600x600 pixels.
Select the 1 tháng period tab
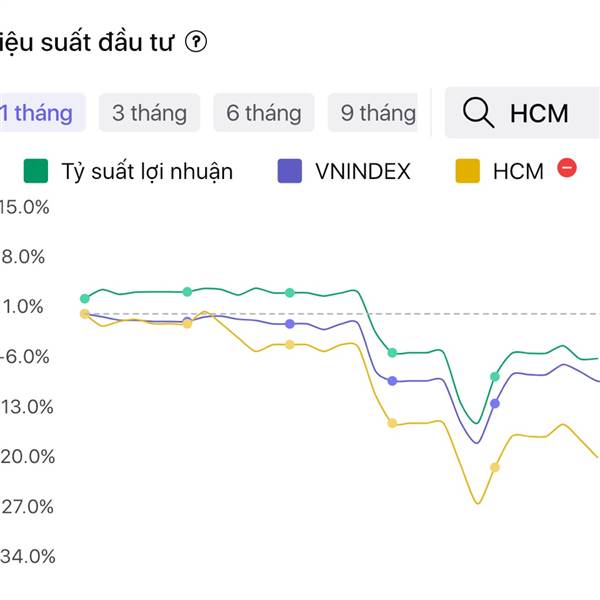pyautogui.click(x=40, y=113)
